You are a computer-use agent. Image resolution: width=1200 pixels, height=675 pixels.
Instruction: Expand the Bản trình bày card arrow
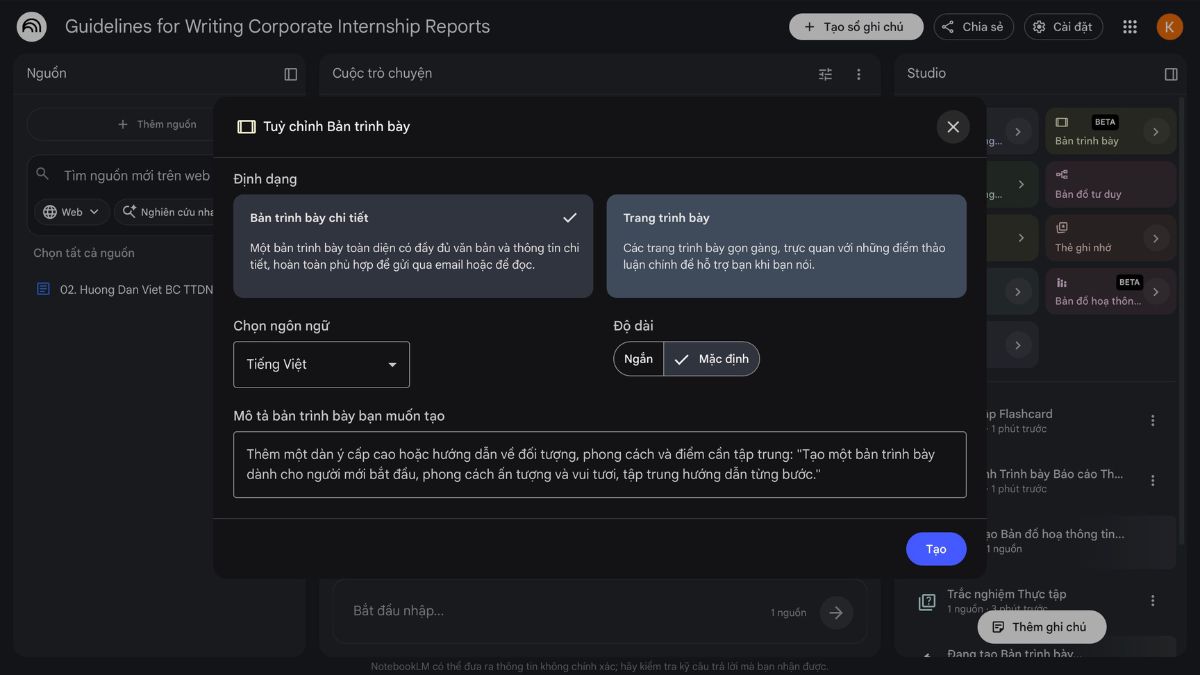[1156, 131]
